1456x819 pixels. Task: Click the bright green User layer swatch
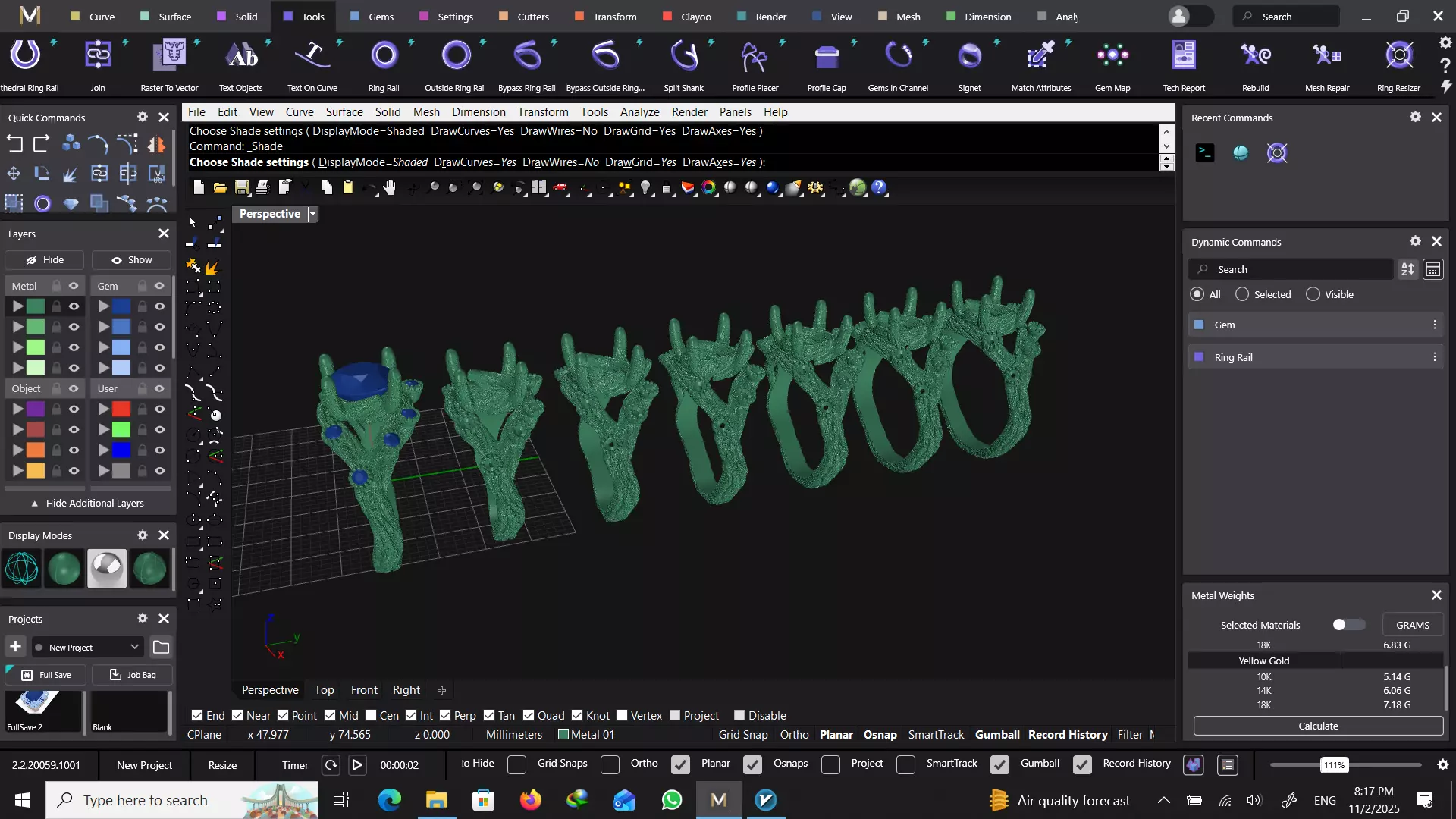pos(121,429)
